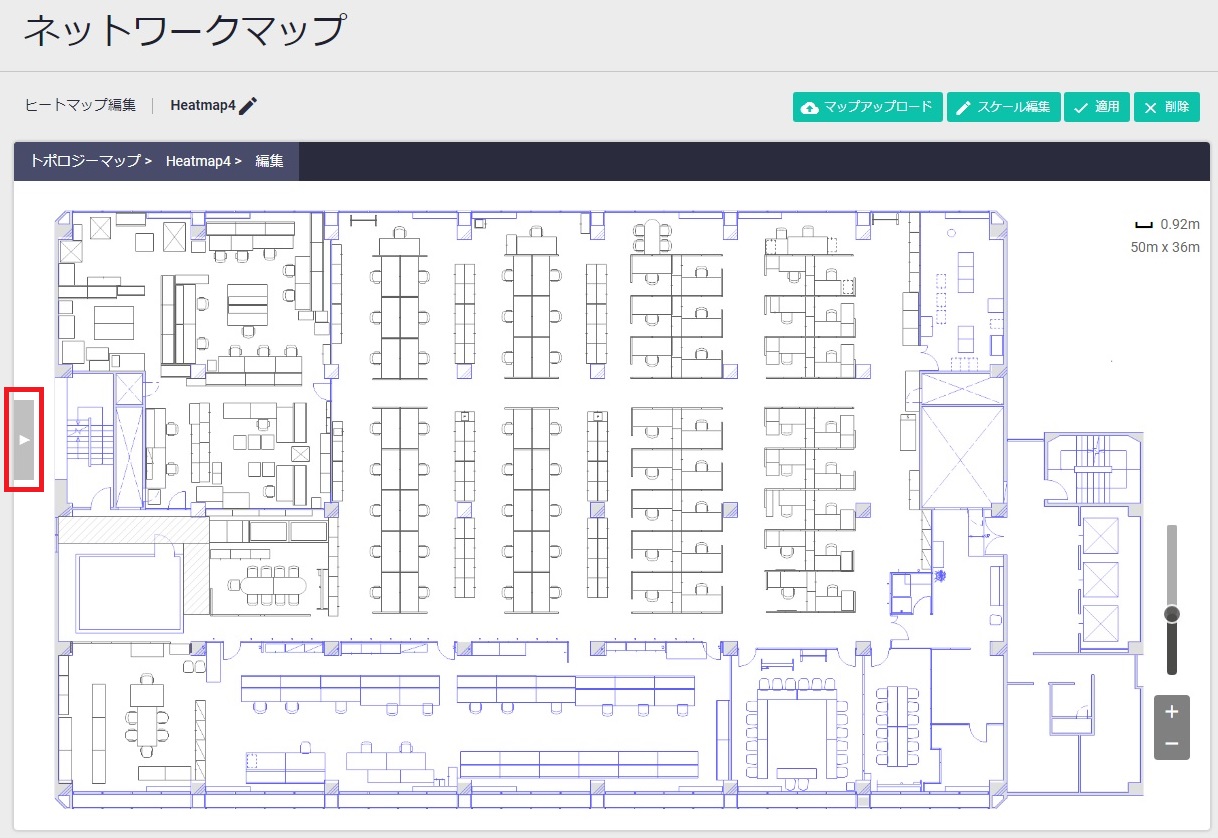Zoom in with the plus button
Screen dimensions: 1218x838
[x=1171, y=712]
